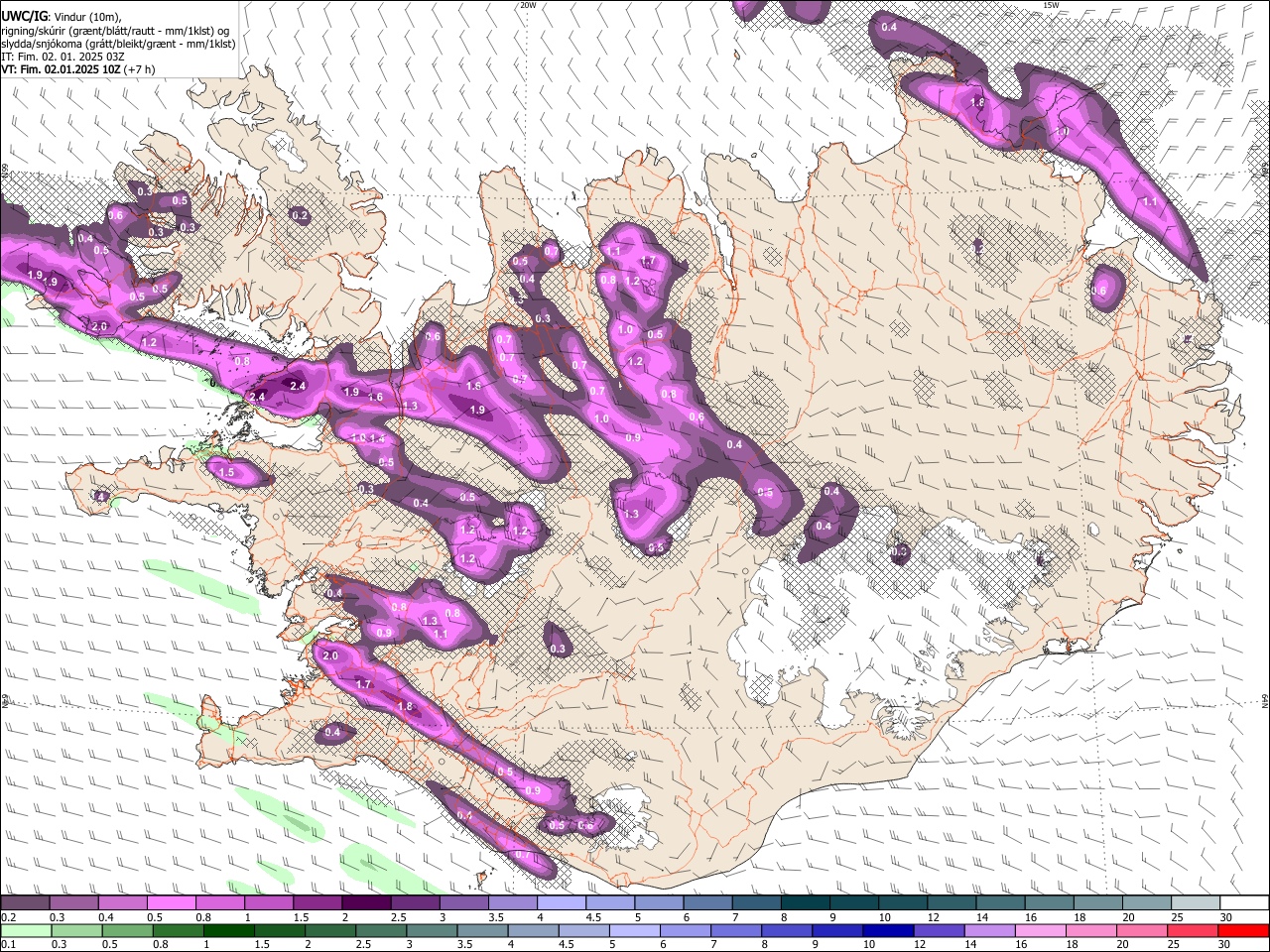Click the 'slydda/snjókoma (grátt/bleikt/grænt - mm/1klst)' line
The width and height of the screenshot is (1270, 952).
coord(118,44)
